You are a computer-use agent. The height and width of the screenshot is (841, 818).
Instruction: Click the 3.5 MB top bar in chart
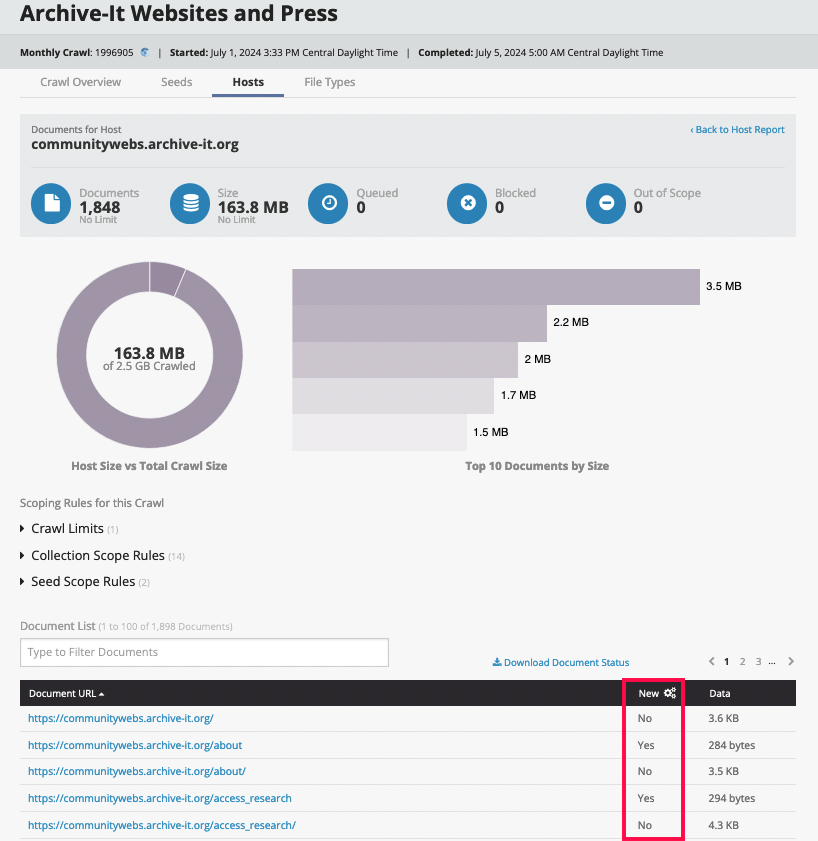pos(495,287)
